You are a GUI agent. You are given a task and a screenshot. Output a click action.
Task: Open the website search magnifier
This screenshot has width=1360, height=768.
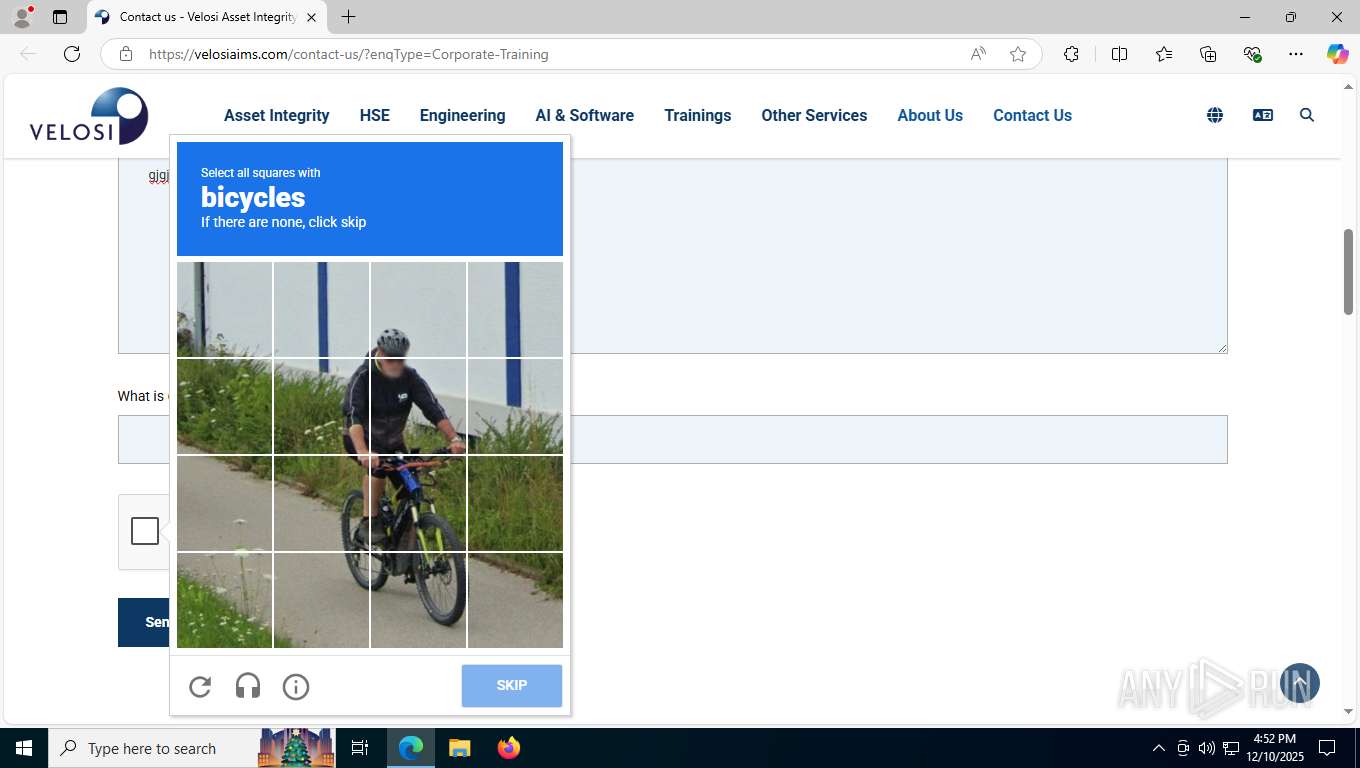1307,115
